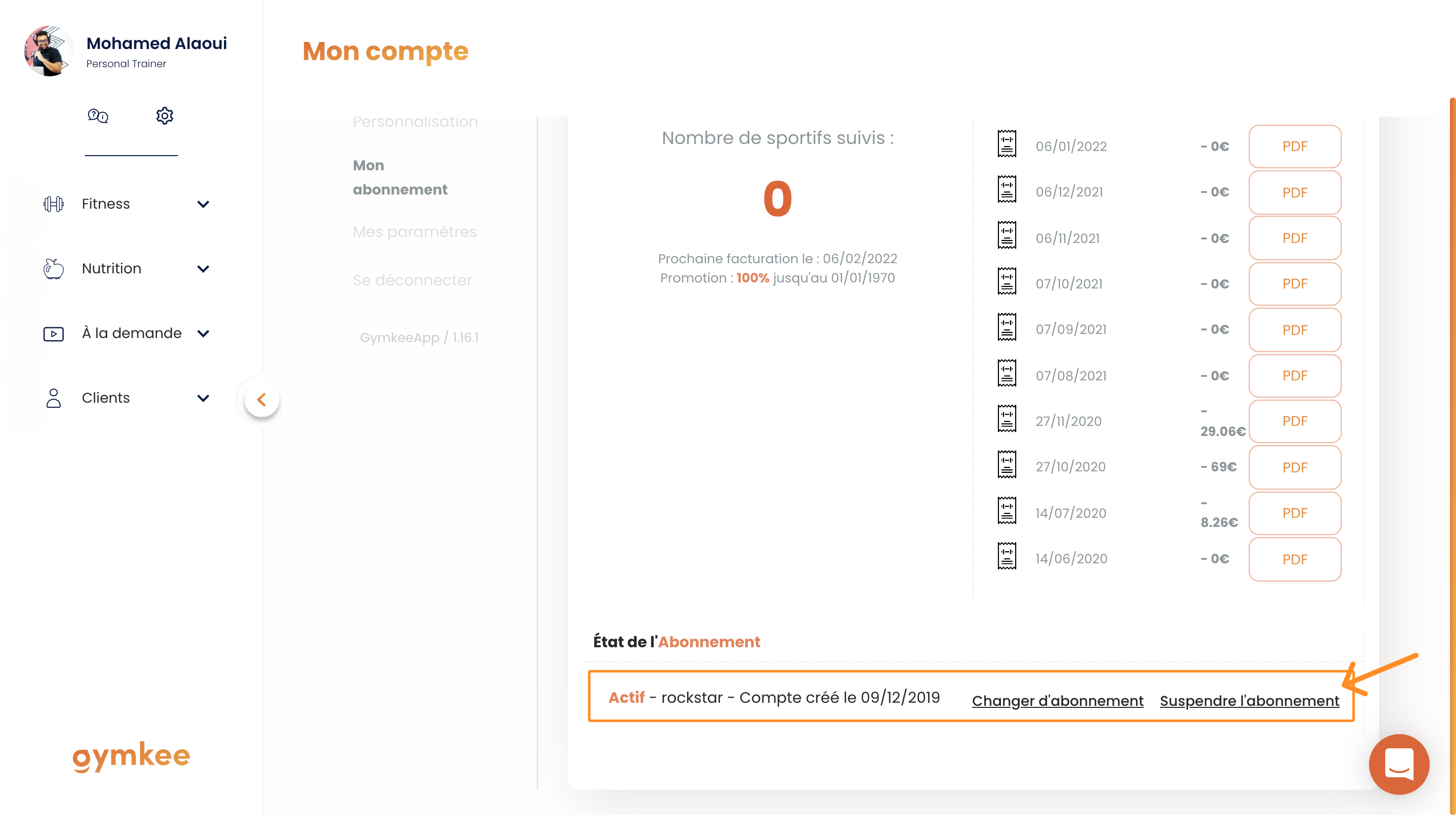Click the État de l'Abonnement heading

coord(676,642)
